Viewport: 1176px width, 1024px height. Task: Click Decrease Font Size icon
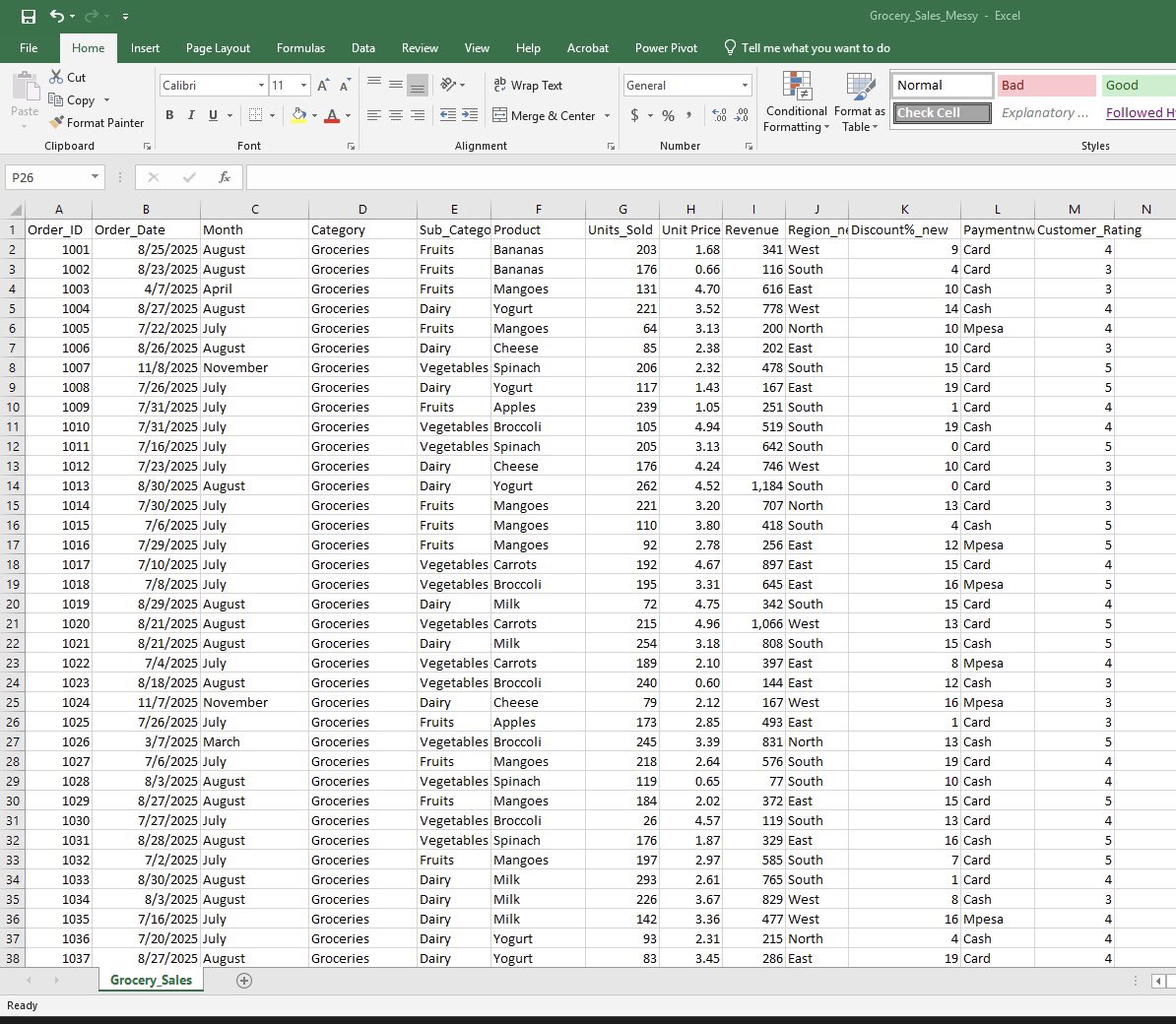pos(345,86)
